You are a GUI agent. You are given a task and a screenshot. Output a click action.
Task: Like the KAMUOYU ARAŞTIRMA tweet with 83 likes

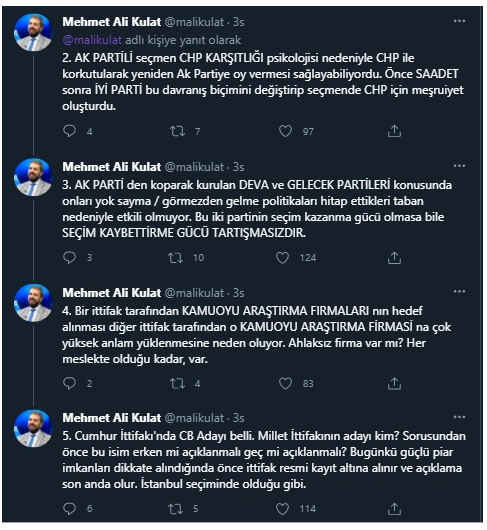(x=285, y=383)
